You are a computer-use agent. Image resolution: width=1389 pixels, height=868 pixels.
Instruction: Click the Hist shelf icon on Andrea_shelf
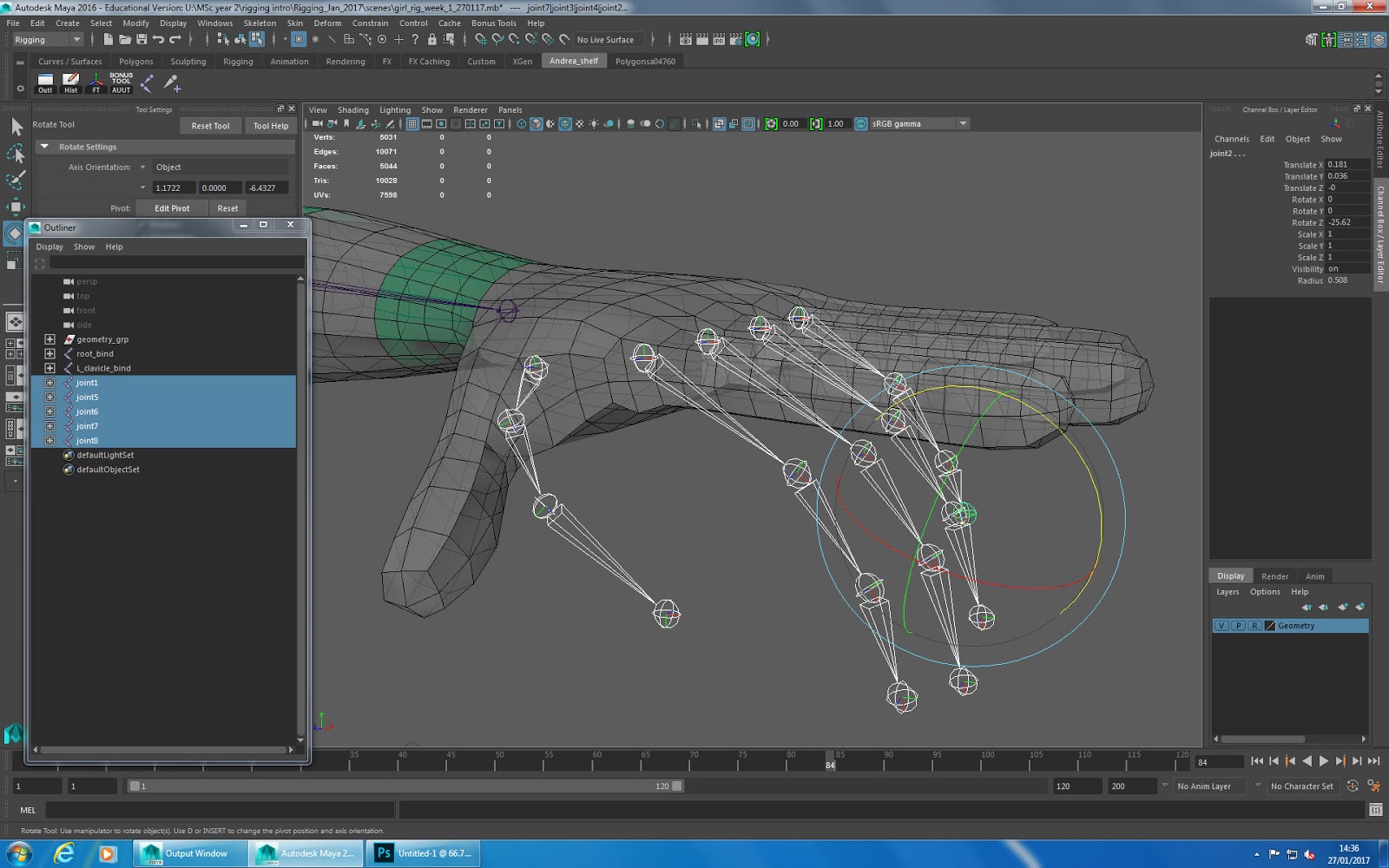click(70, 81)
